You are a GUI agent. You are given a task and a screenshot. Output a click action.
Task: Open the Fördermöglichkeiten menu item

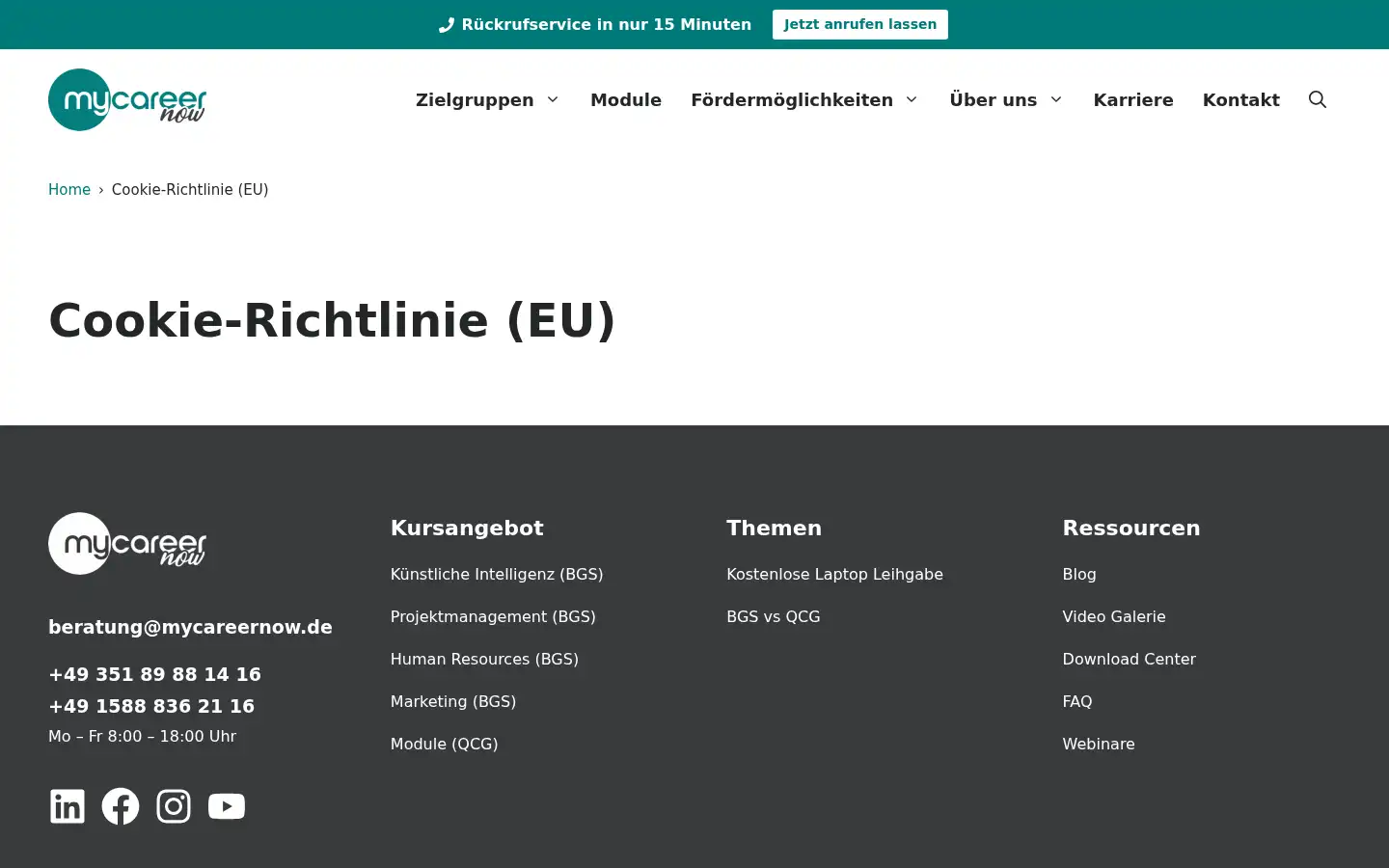click(792, 99)
